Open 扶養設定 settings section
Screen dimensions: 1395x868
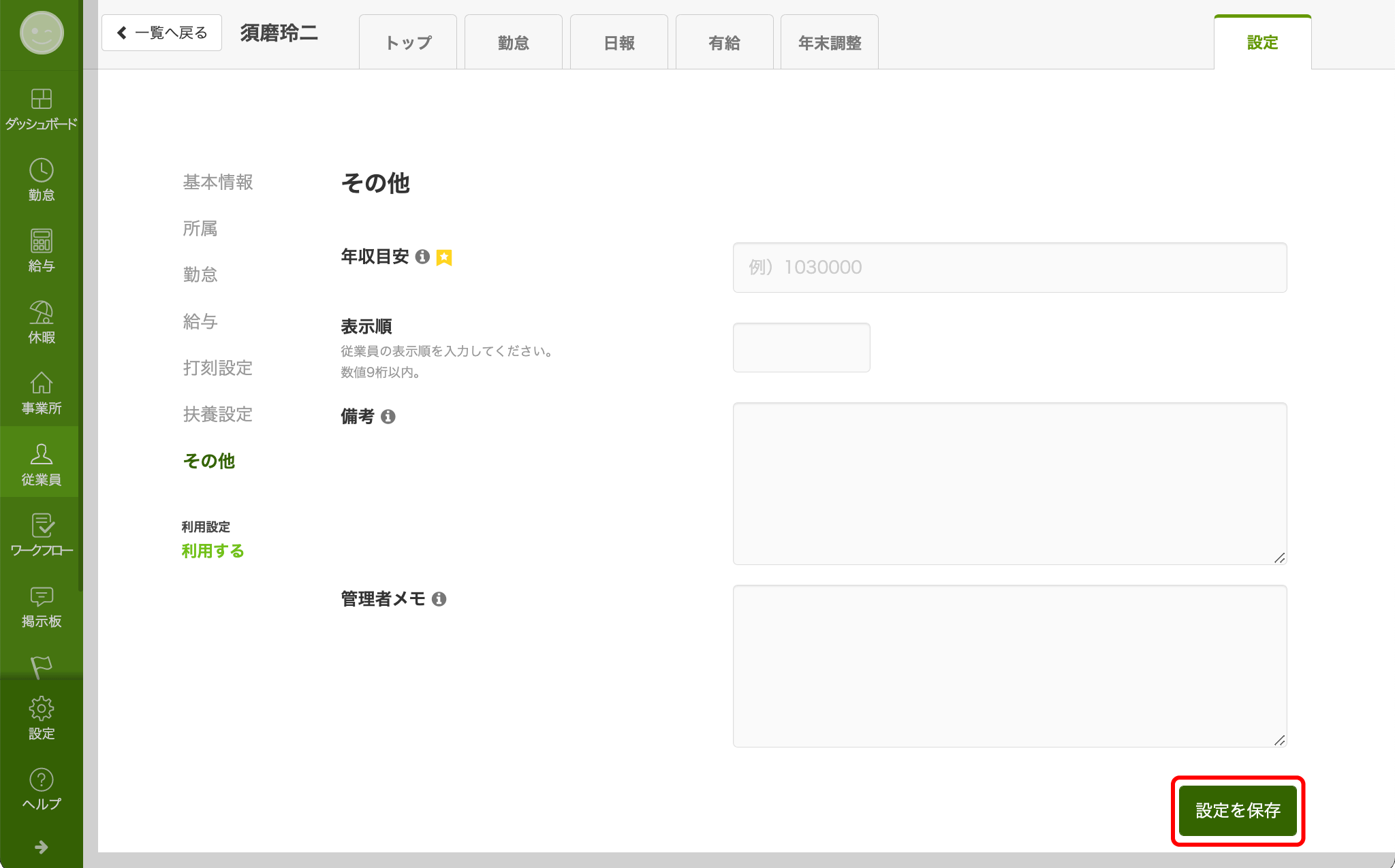(218, 414)
